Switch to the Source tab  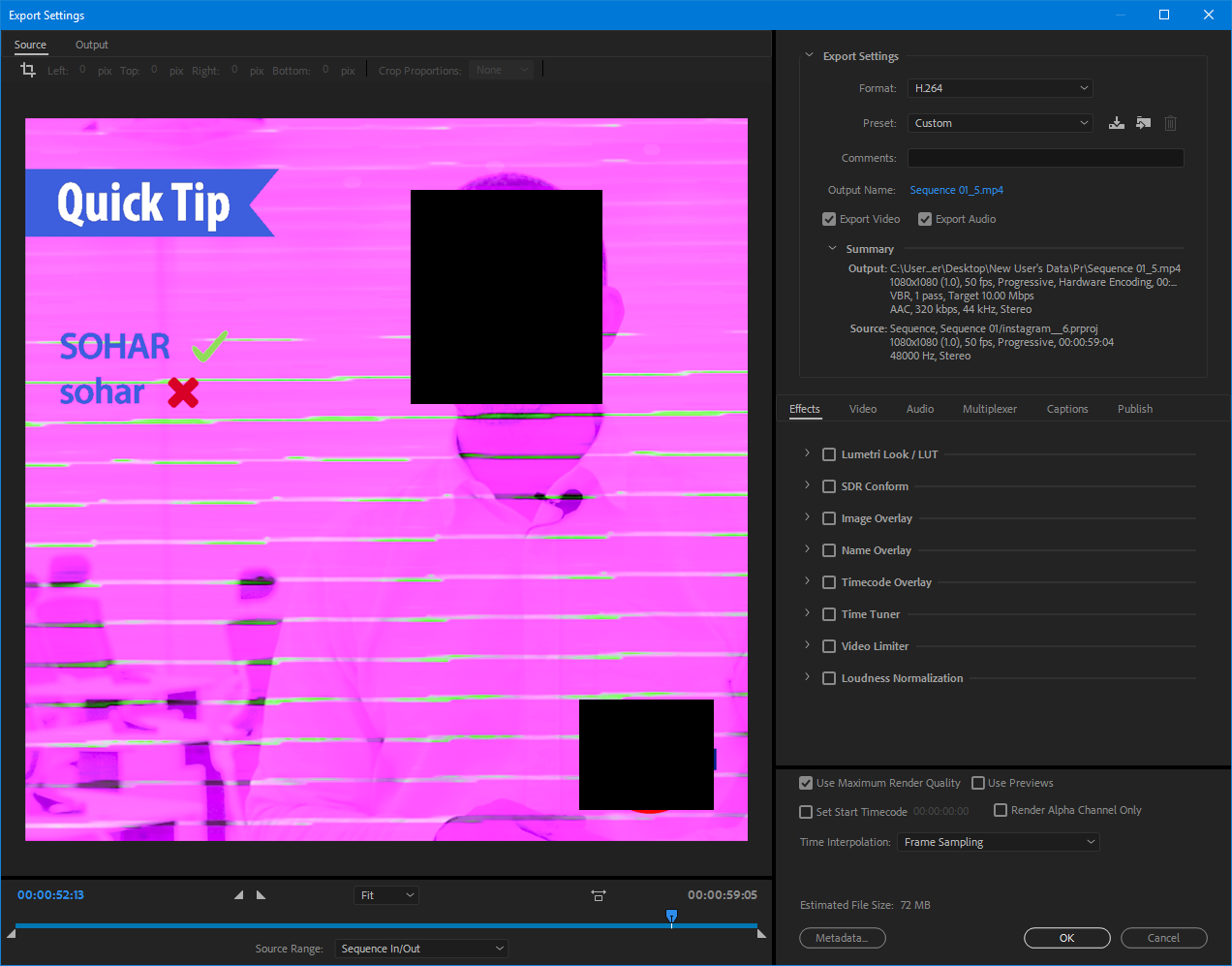click(x=30, y=45)
